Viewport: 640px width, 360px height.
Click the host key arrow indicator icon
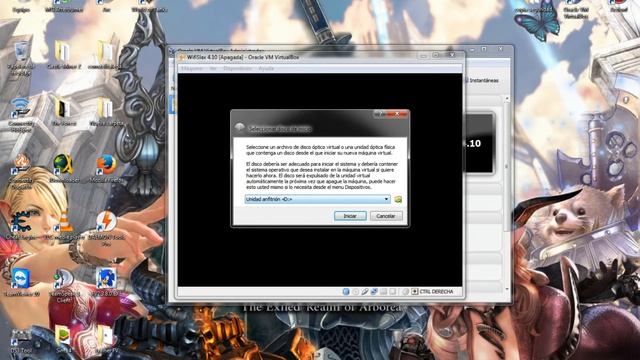click(415, 291)
